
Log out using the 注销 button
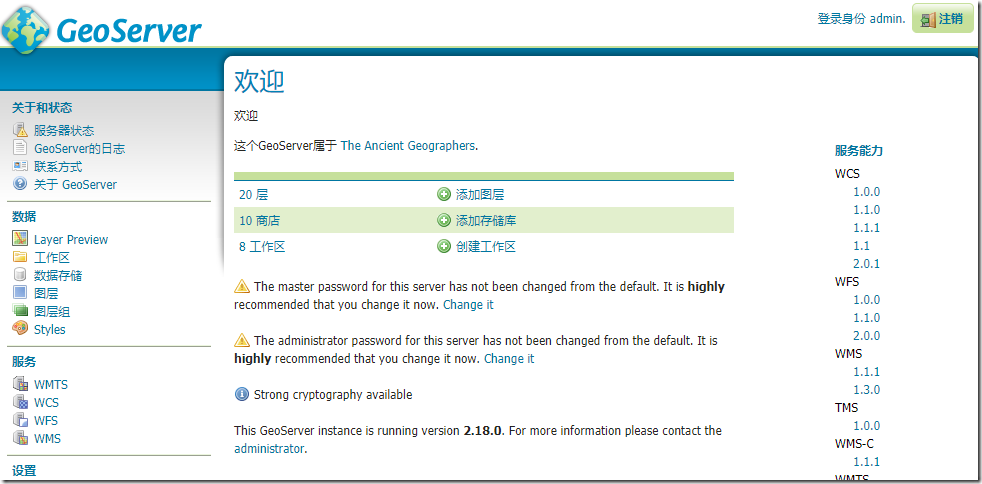coord(943,18)
